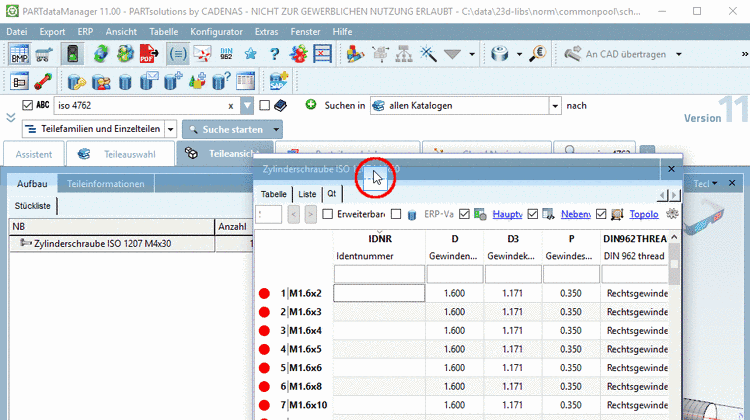The height and width of the screenshot is (420, 750).
Task: Click the Topolo link in table toolbar
Action: click(643, 214)
